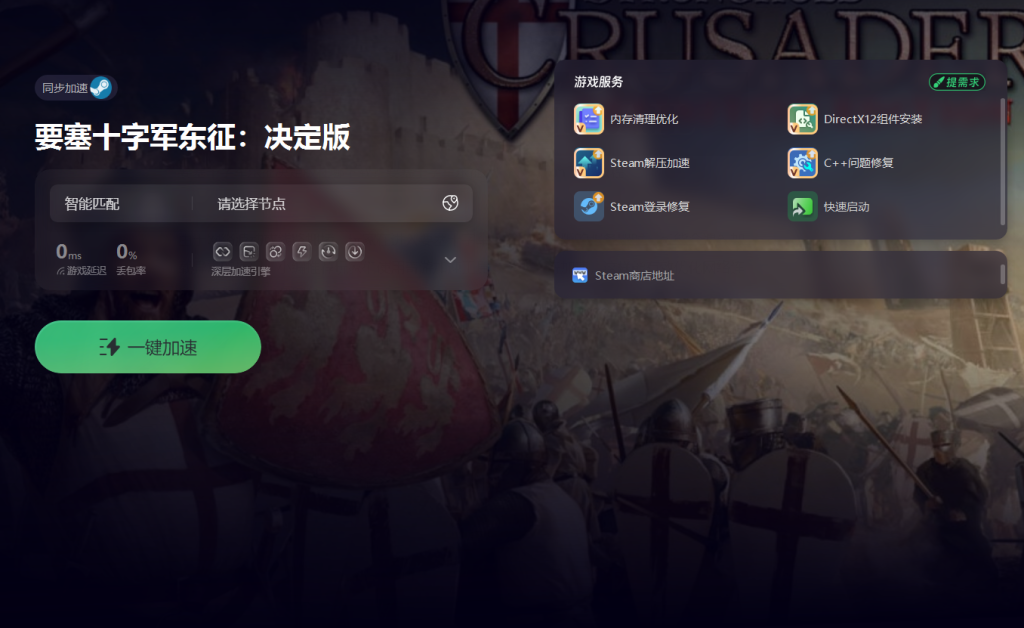The height and width of the screenshot is (628, 1024).
Task: Open DirectX12组件安装 service
Action: 854,119
